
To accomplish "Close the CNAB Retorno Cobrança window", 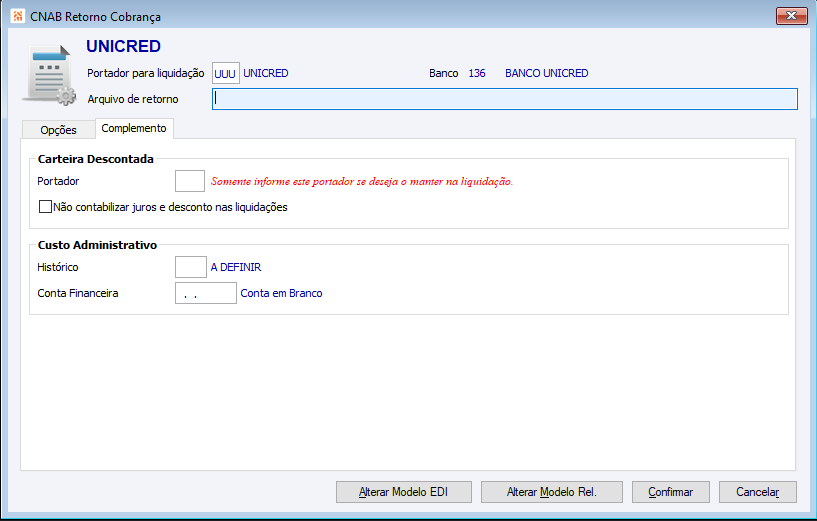I will pyautogui.click(x=791, y=16).
